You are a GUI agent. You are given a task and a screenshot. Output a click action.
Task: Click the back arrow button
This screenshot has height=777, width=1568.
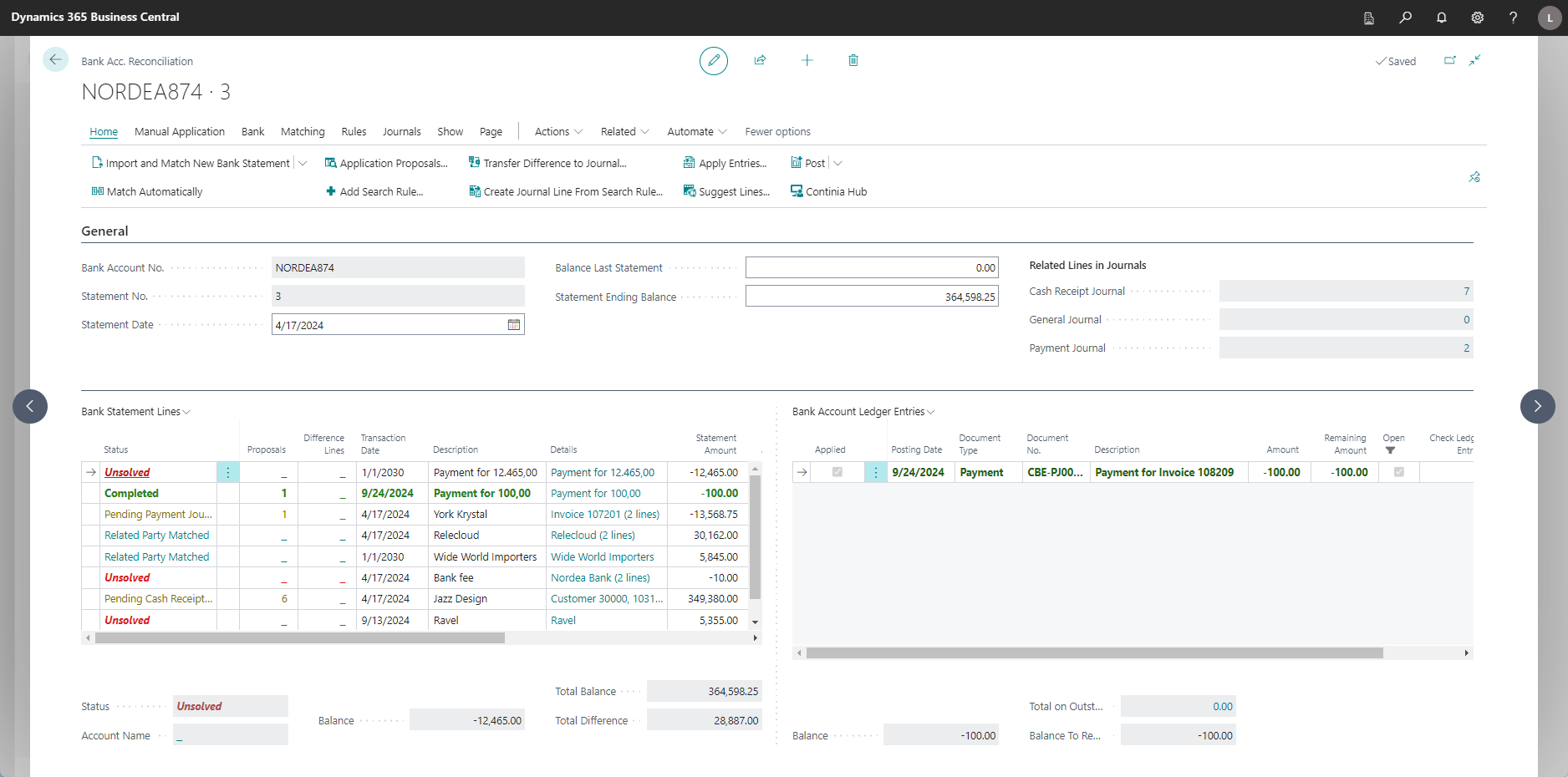click(x=55, y=59)
